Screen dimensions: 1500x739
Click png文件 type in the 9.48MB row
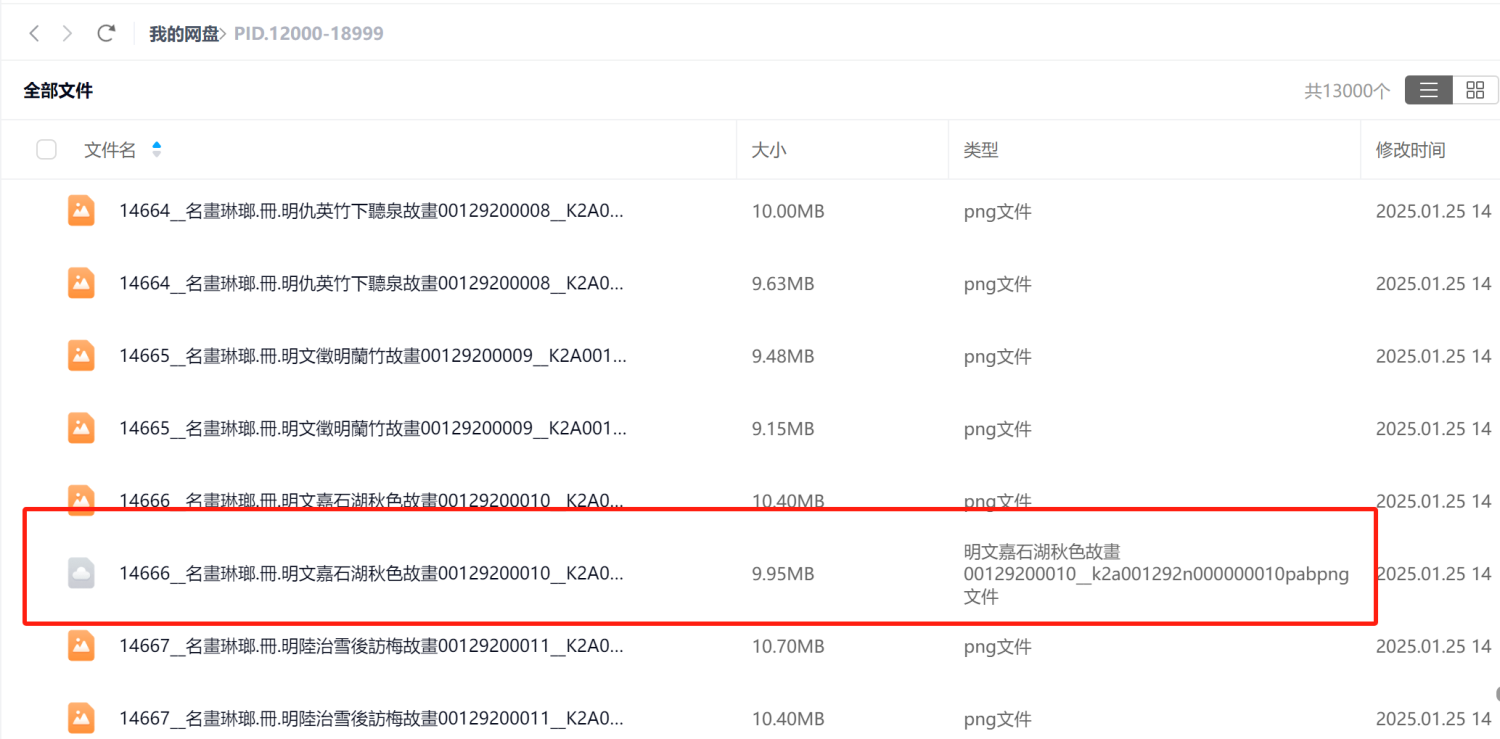(997, 356)
